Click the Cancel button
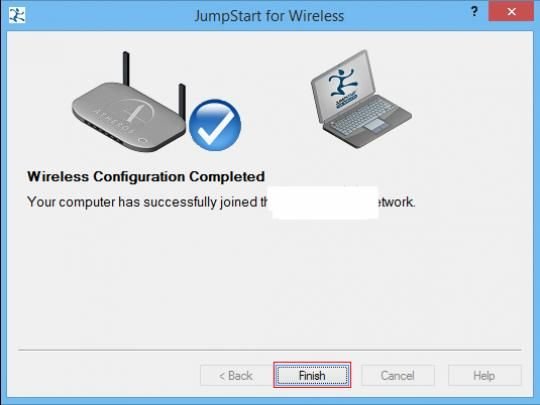The width and height of the screenshot is (540, 405). pyautogui.click(x=397, y=375)
